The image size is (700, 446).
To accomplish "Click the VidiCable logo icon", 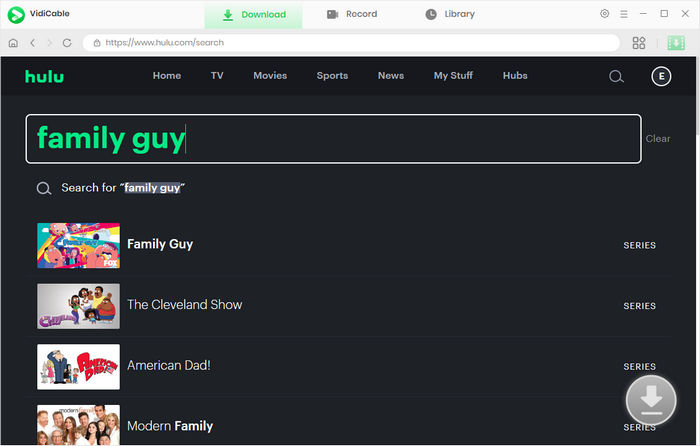I will click(16, 14).
